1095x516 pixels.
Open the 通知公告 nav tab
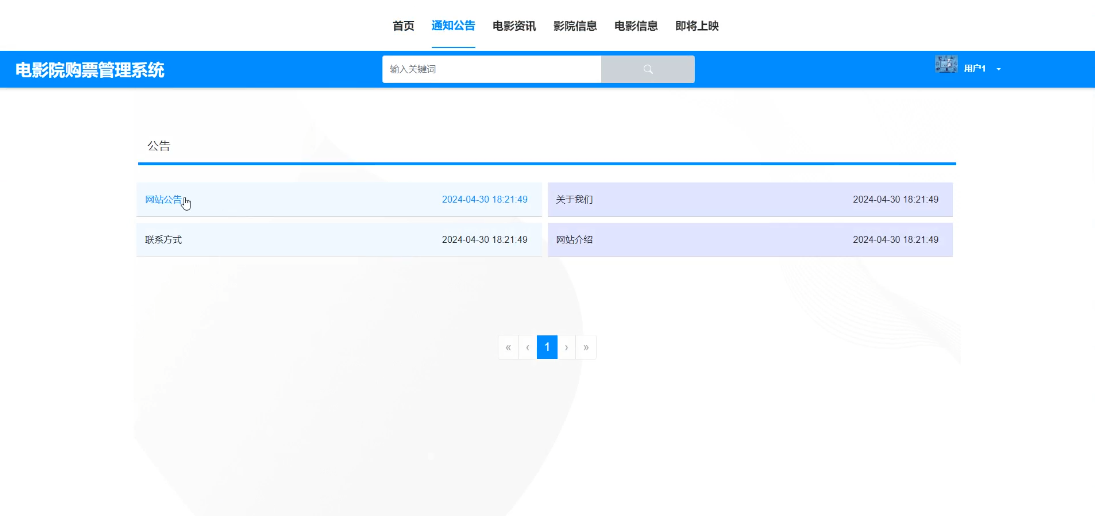click(453, 26)
